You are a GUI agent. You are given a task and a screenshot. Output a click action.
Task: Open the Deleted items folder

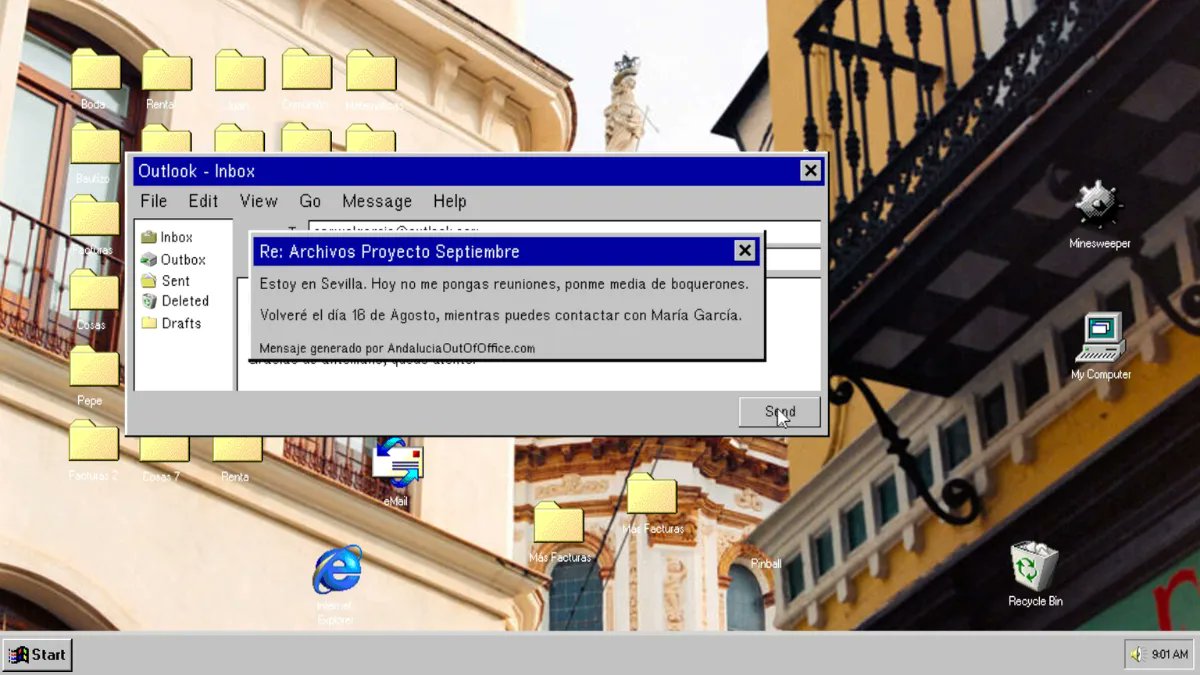(x=175, y=301)
